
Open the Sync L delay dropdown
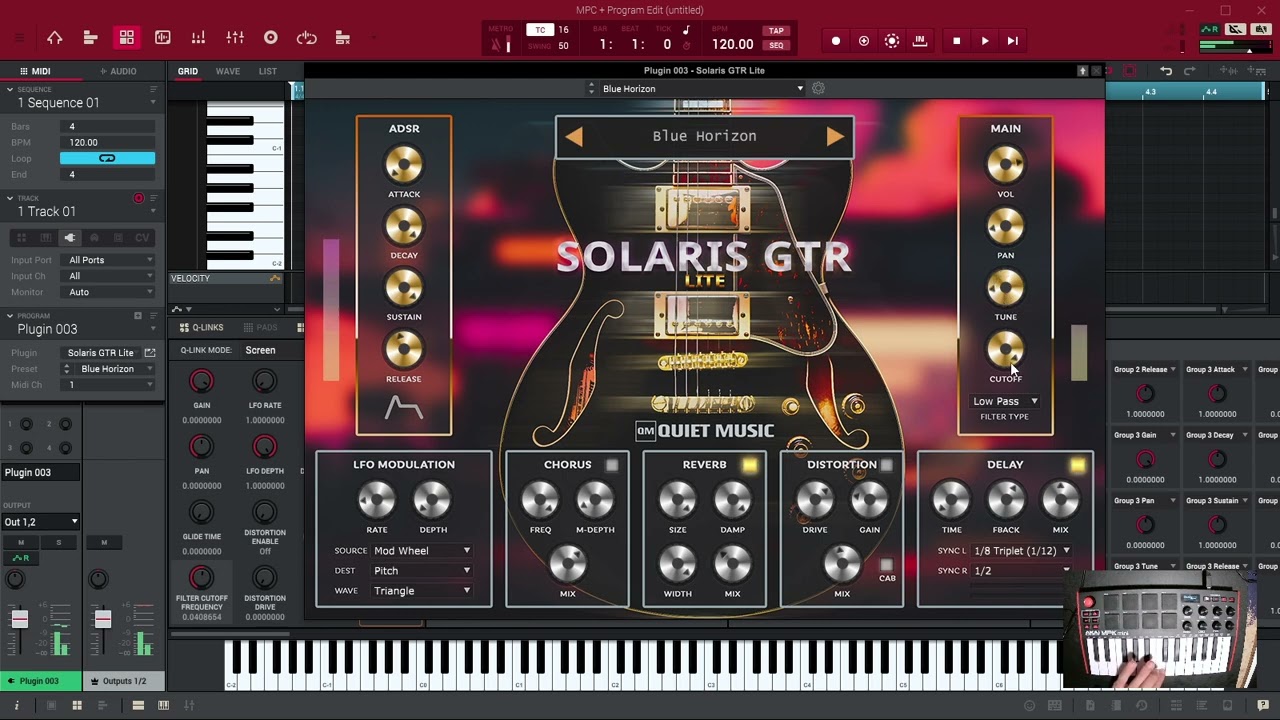tap(1022, 551)
